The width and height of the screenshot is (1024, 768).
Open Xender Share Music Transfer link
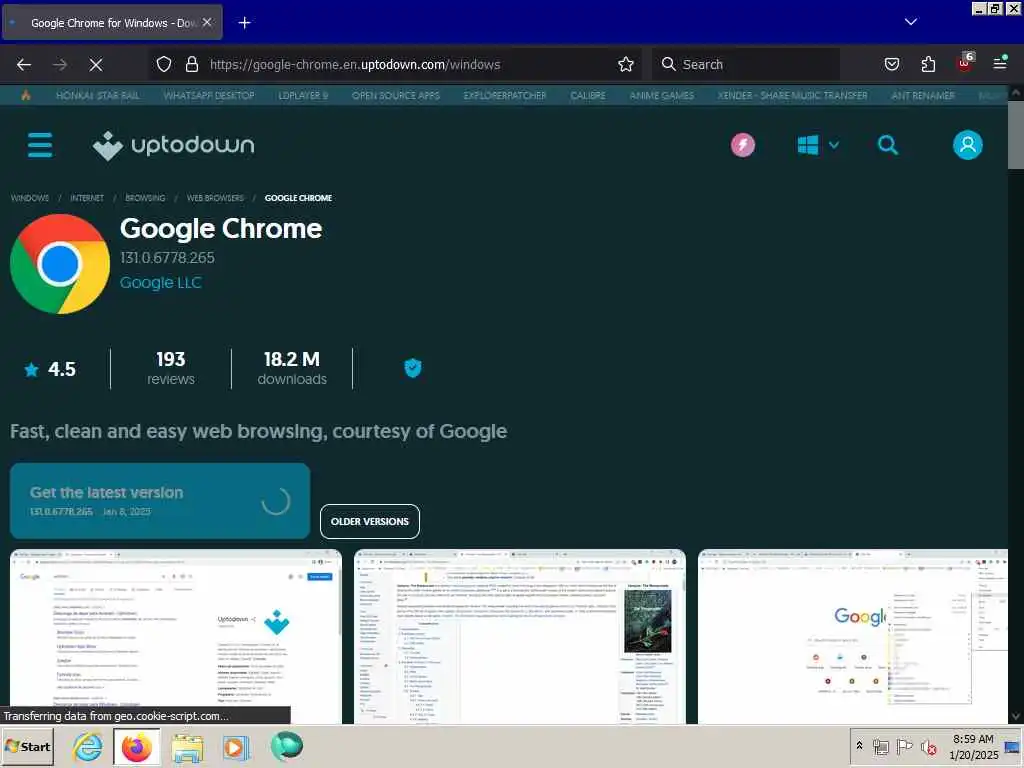click(793, 95)
